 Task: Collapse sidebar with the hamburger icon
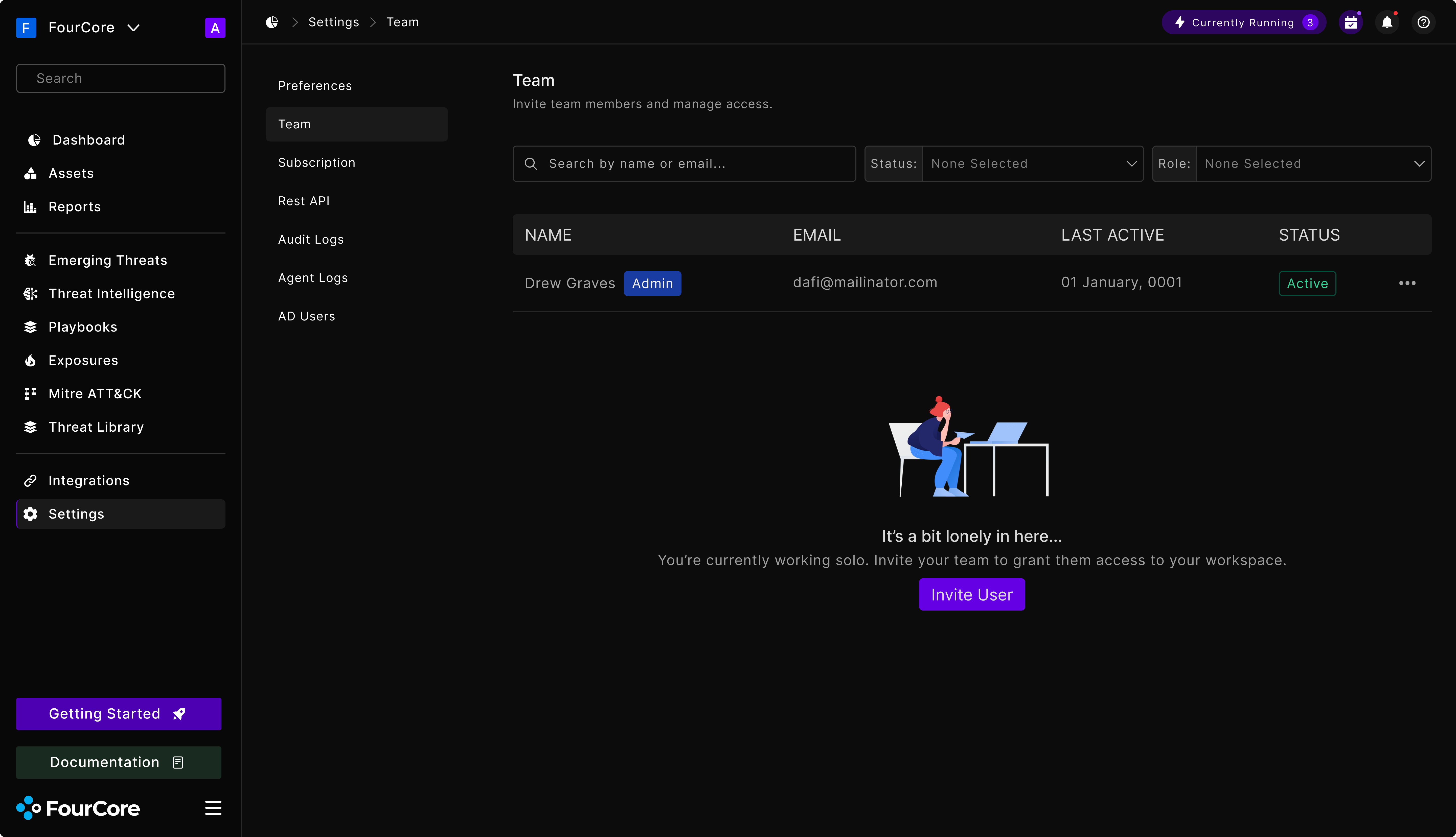213,808
